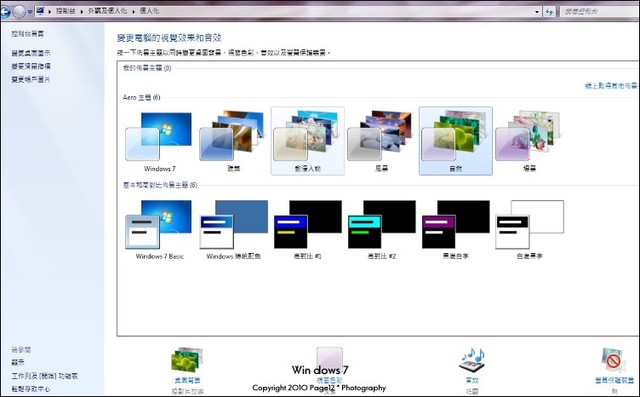Click the back navigation arrow button

point(5,12)
